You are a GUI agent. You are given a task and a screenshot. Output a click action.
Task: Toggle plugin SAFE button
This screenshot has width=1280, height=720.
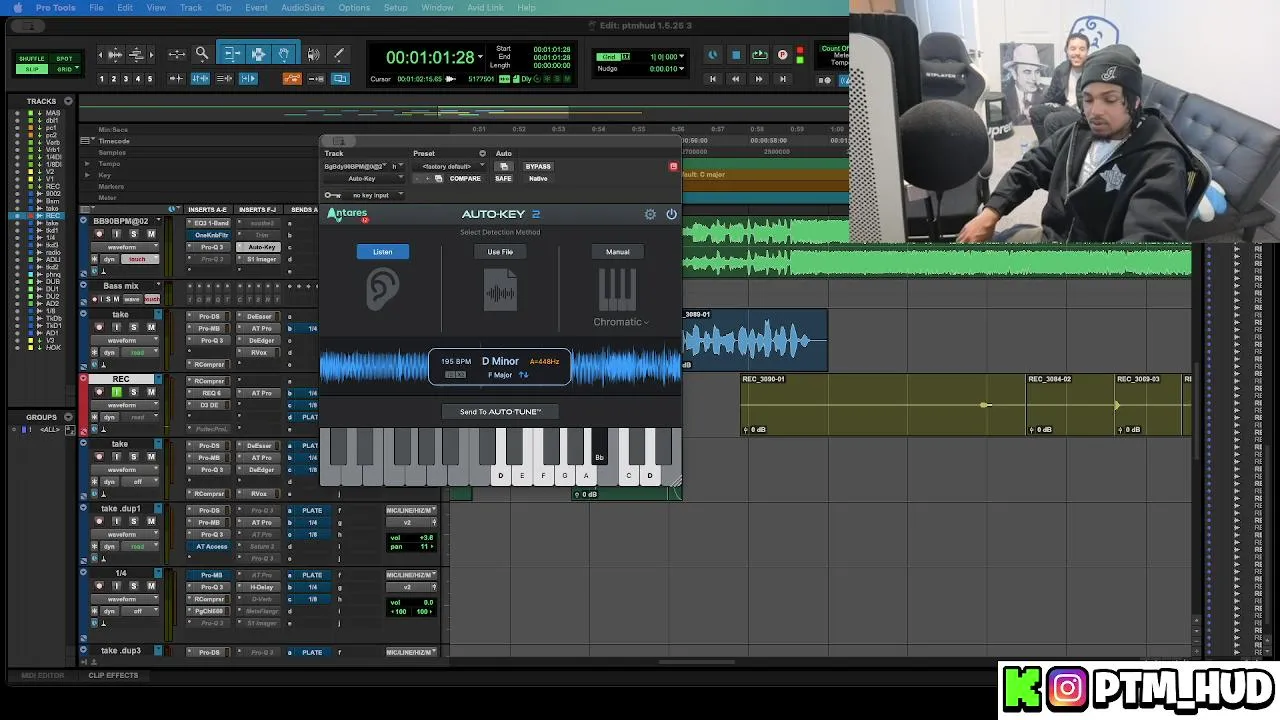(503, 179)
